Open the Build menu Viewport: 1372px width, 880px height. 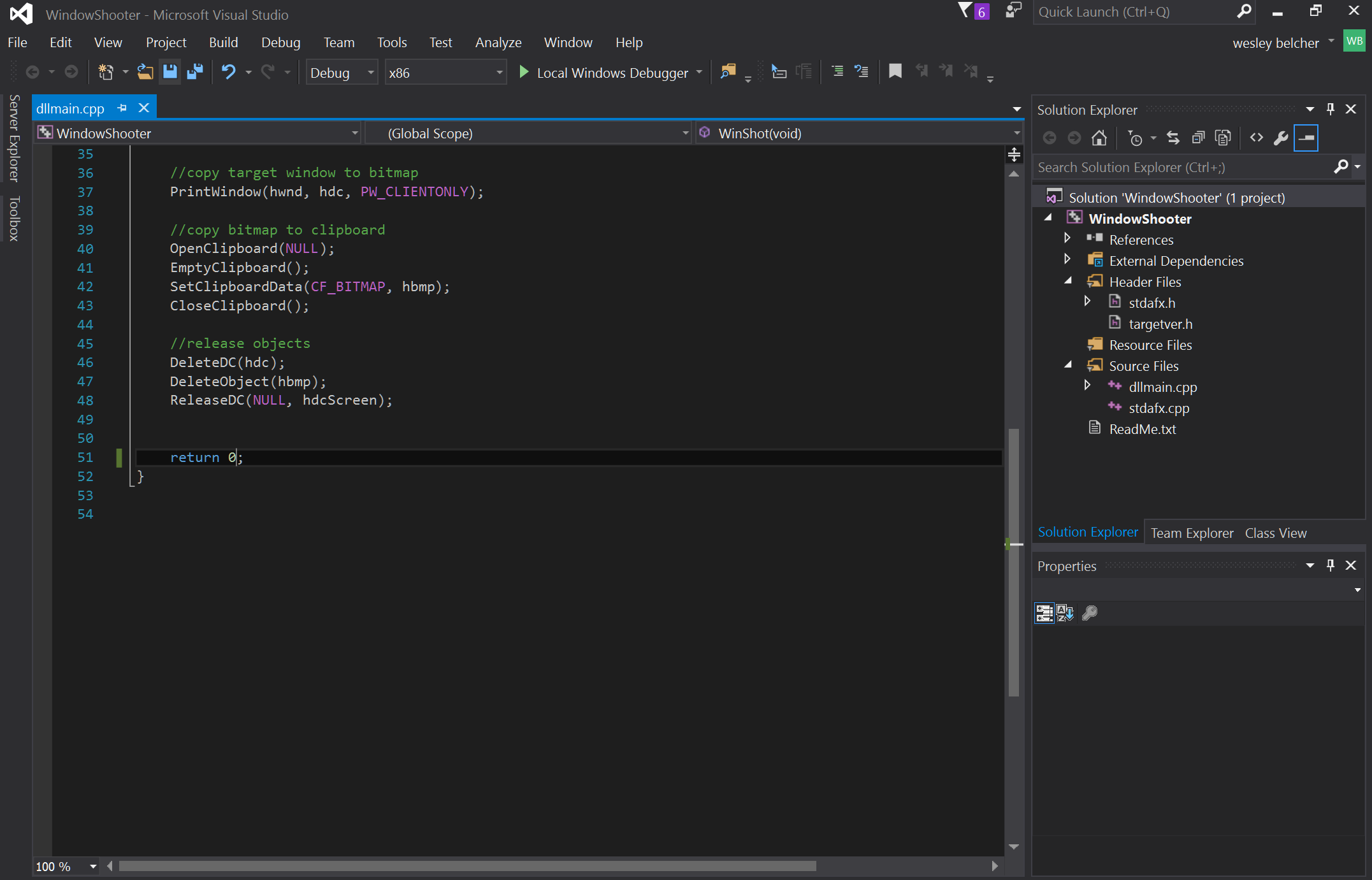(x=223, y=43)
